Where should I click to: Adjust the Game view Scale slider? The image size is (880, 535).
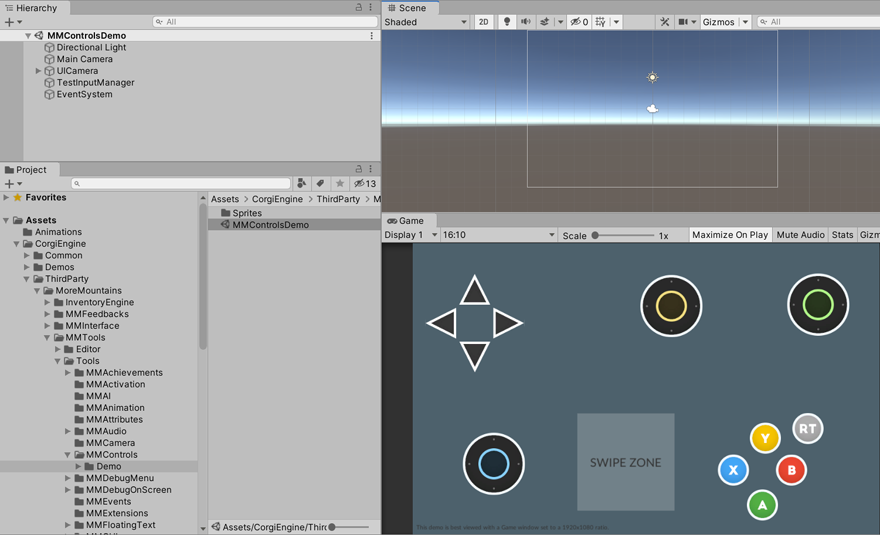(596, 236)
